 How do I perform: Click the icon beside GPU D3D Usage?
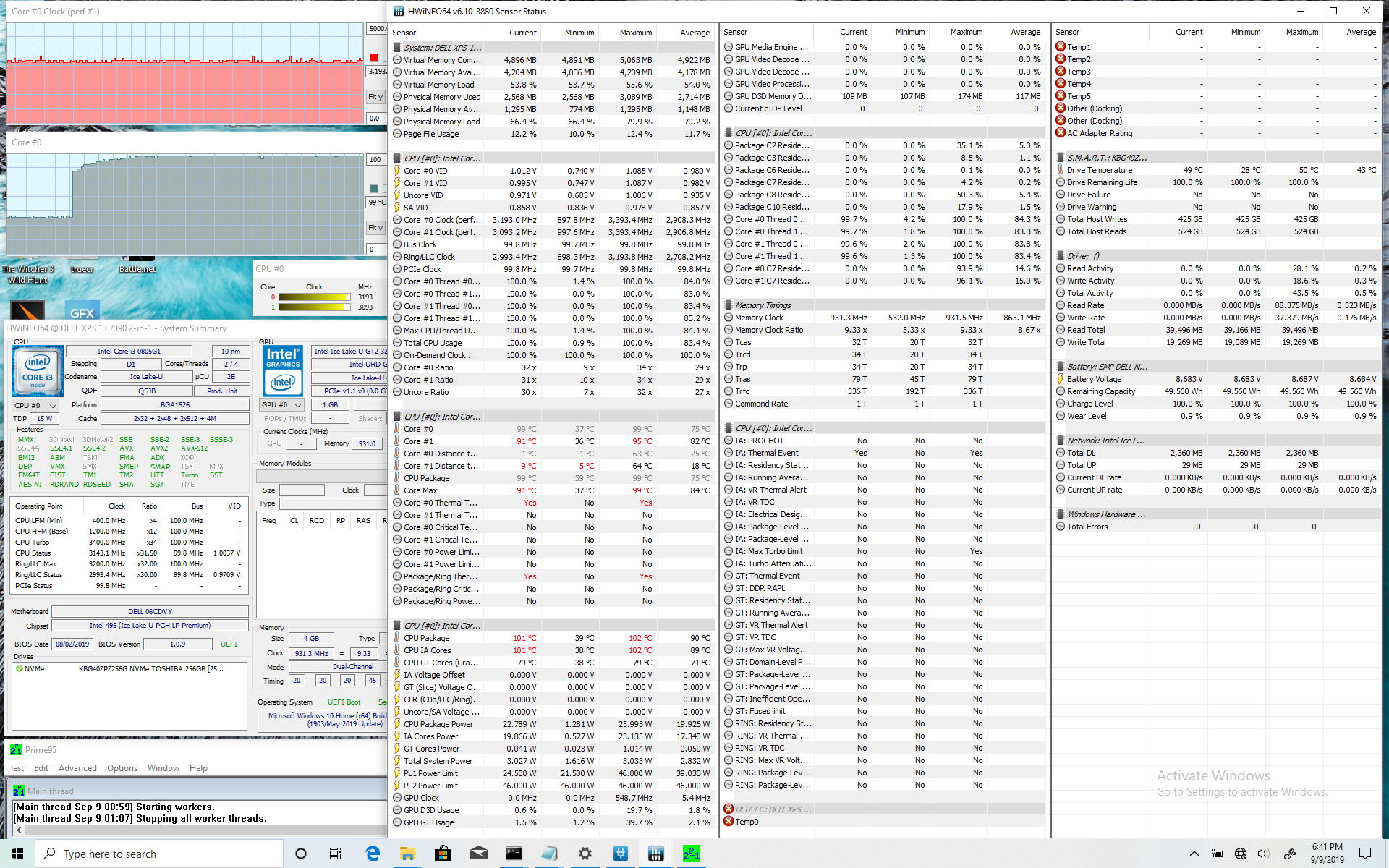(x=397, y=810)
